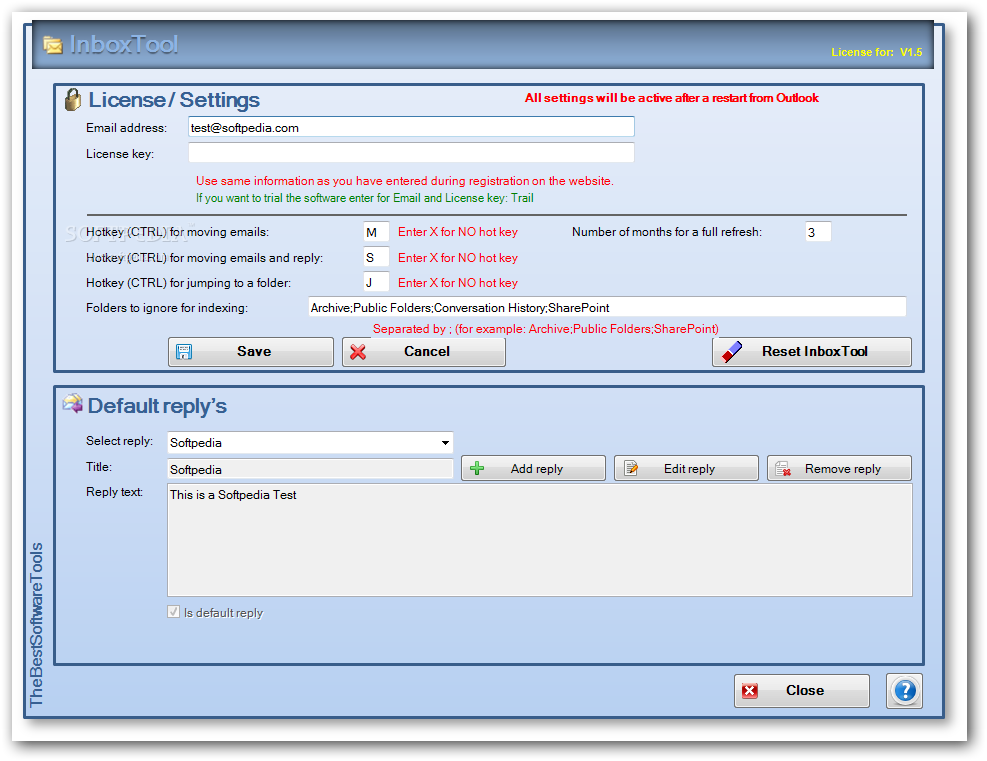This screenshot has height=761, width=987.
Task: Click the green plus icon on Add reply
Action: pyautogui.click(x=477, y=468)
